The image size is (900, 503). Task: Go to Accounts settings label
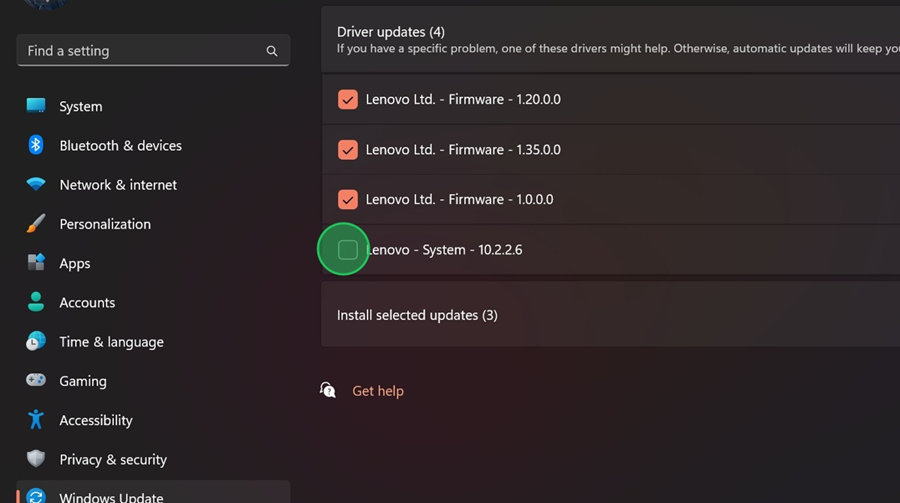87,302
